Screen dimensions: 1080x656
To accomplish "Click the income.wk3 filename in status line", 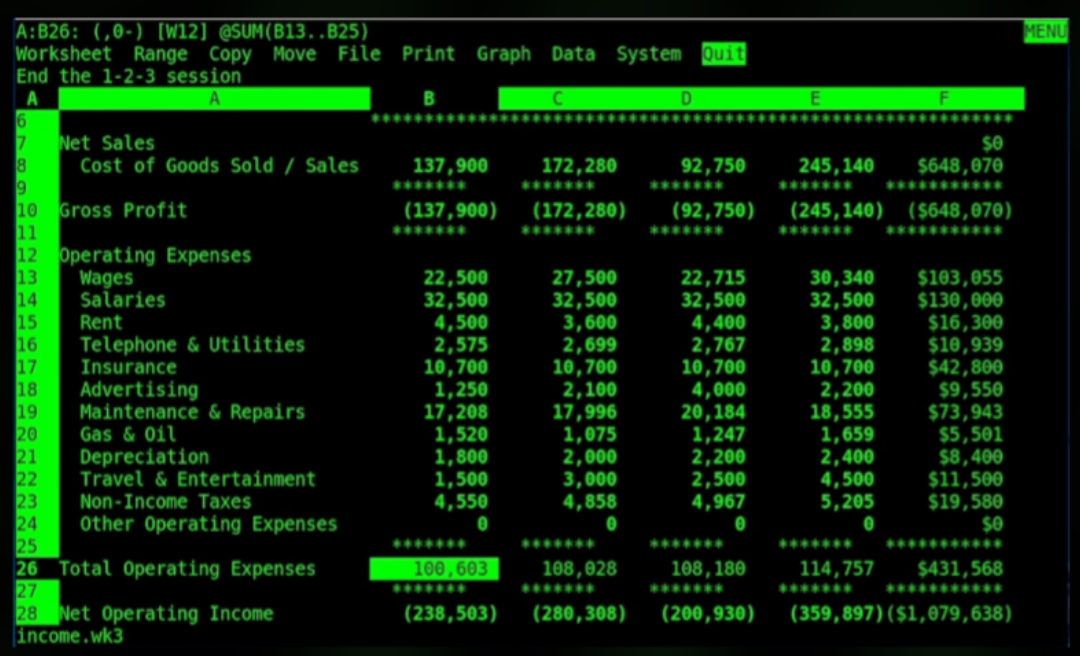I will pos(69,636).
